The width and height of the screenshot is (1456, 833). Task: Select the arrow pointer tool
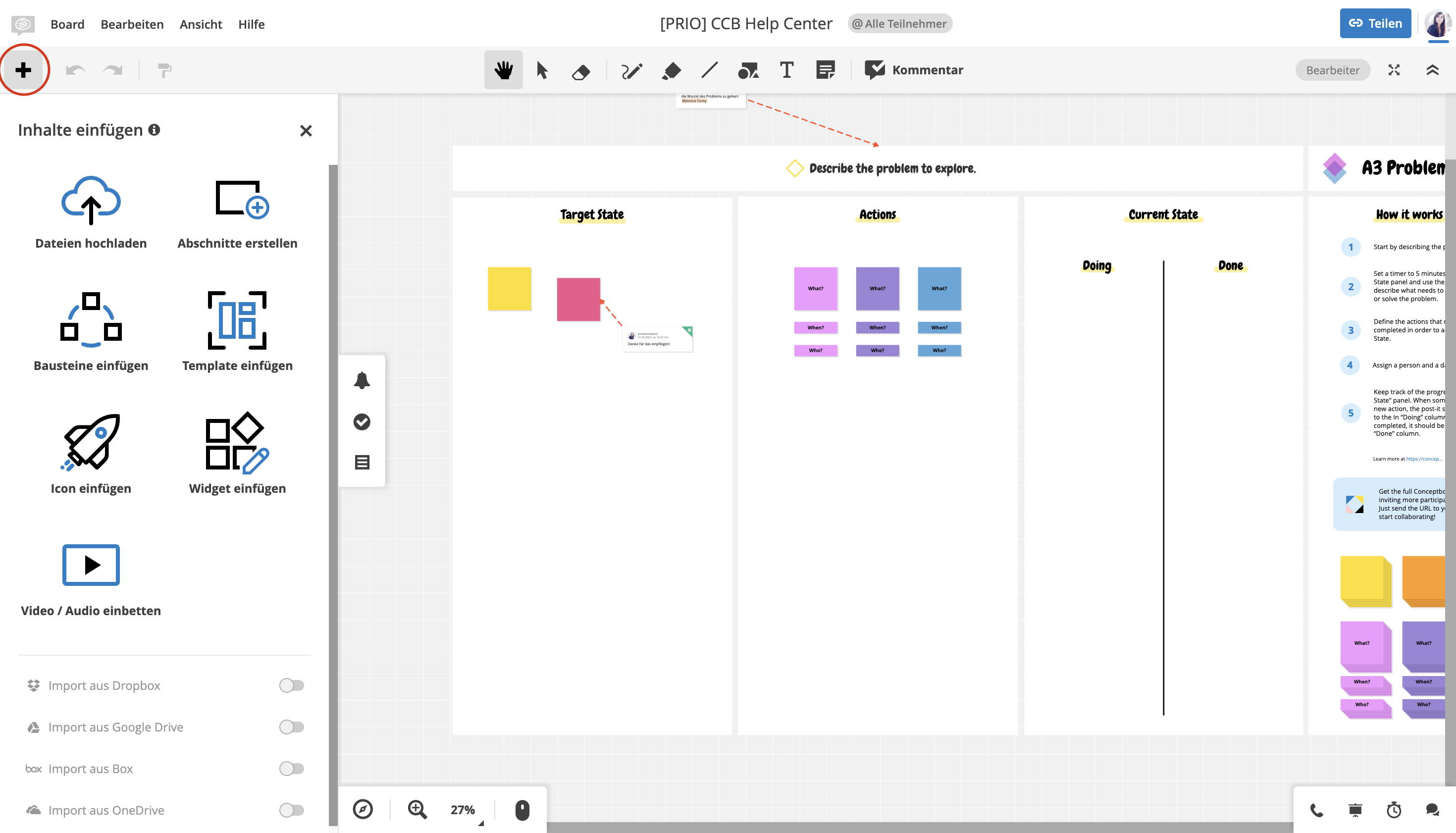pyautogui.click(x=542, y=70)
